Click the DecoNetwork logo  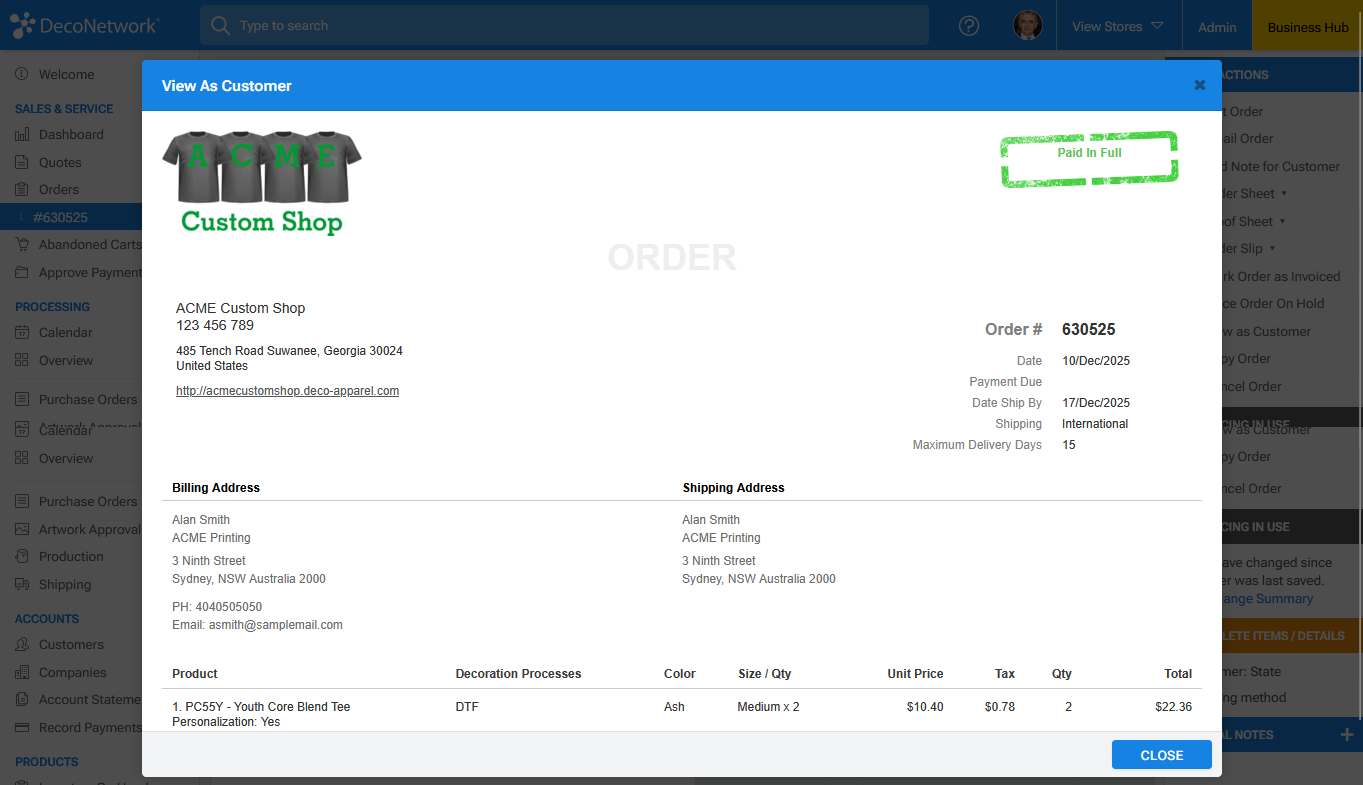coord(85,25)
